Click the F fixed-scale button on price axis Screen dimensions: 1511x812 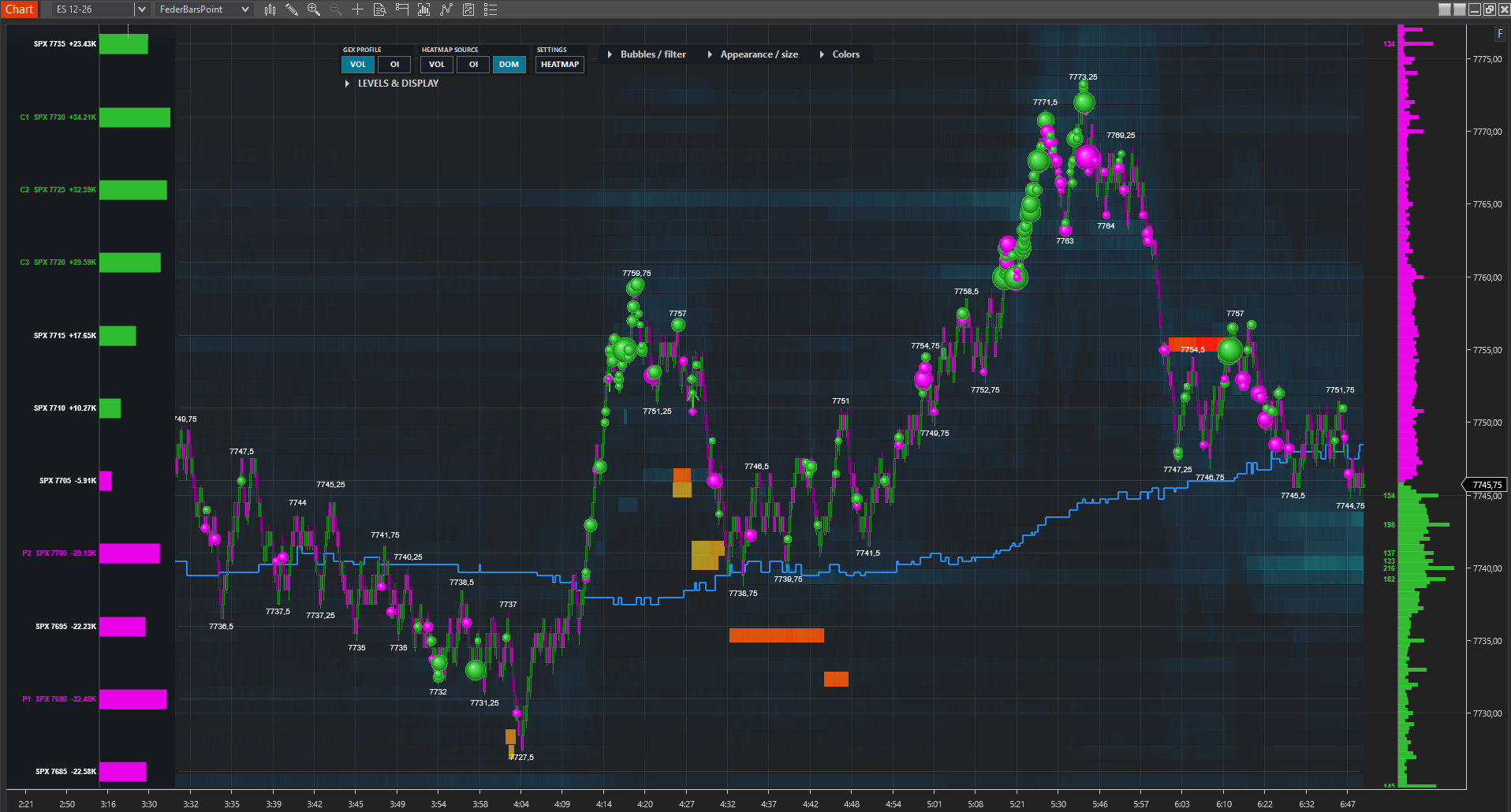tap(1500, 34)
